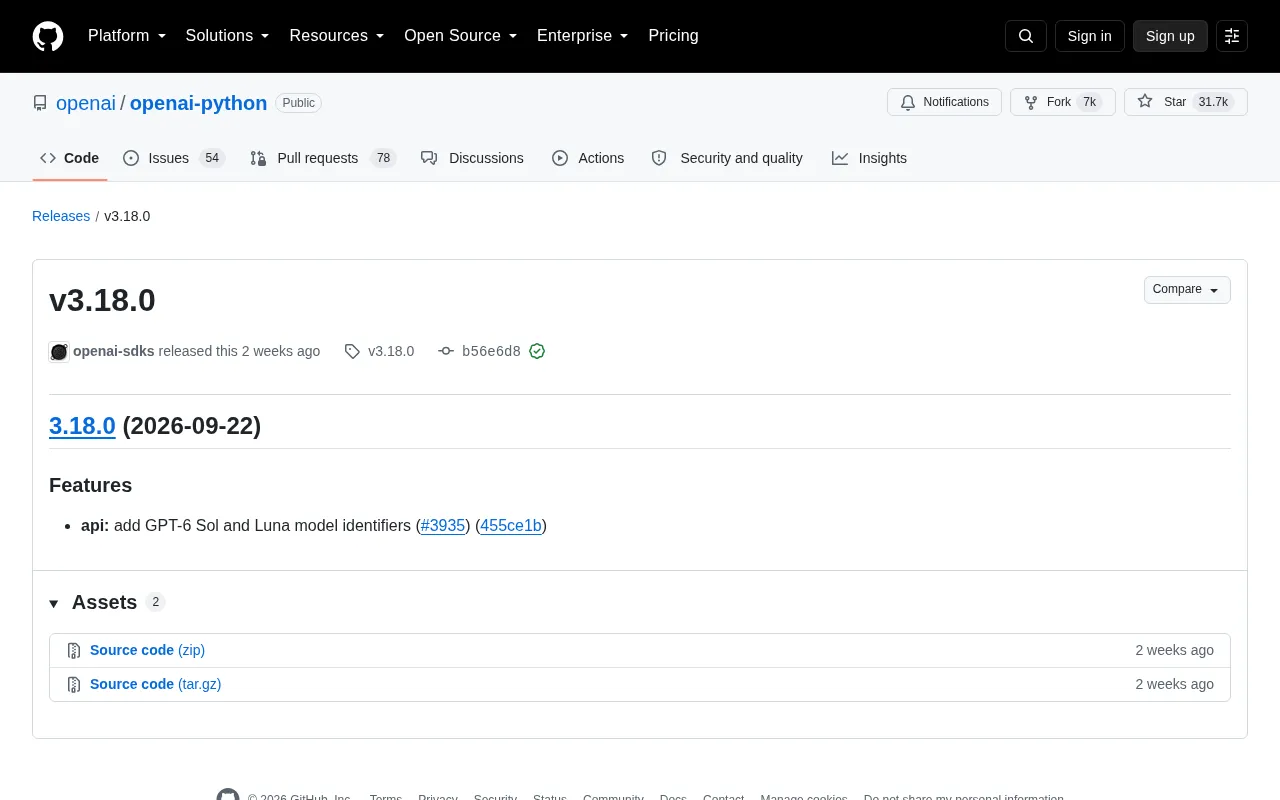This screenshot has width=1280, height=800.
Task: Click the Sign in button
Action: pos(1089,36)
